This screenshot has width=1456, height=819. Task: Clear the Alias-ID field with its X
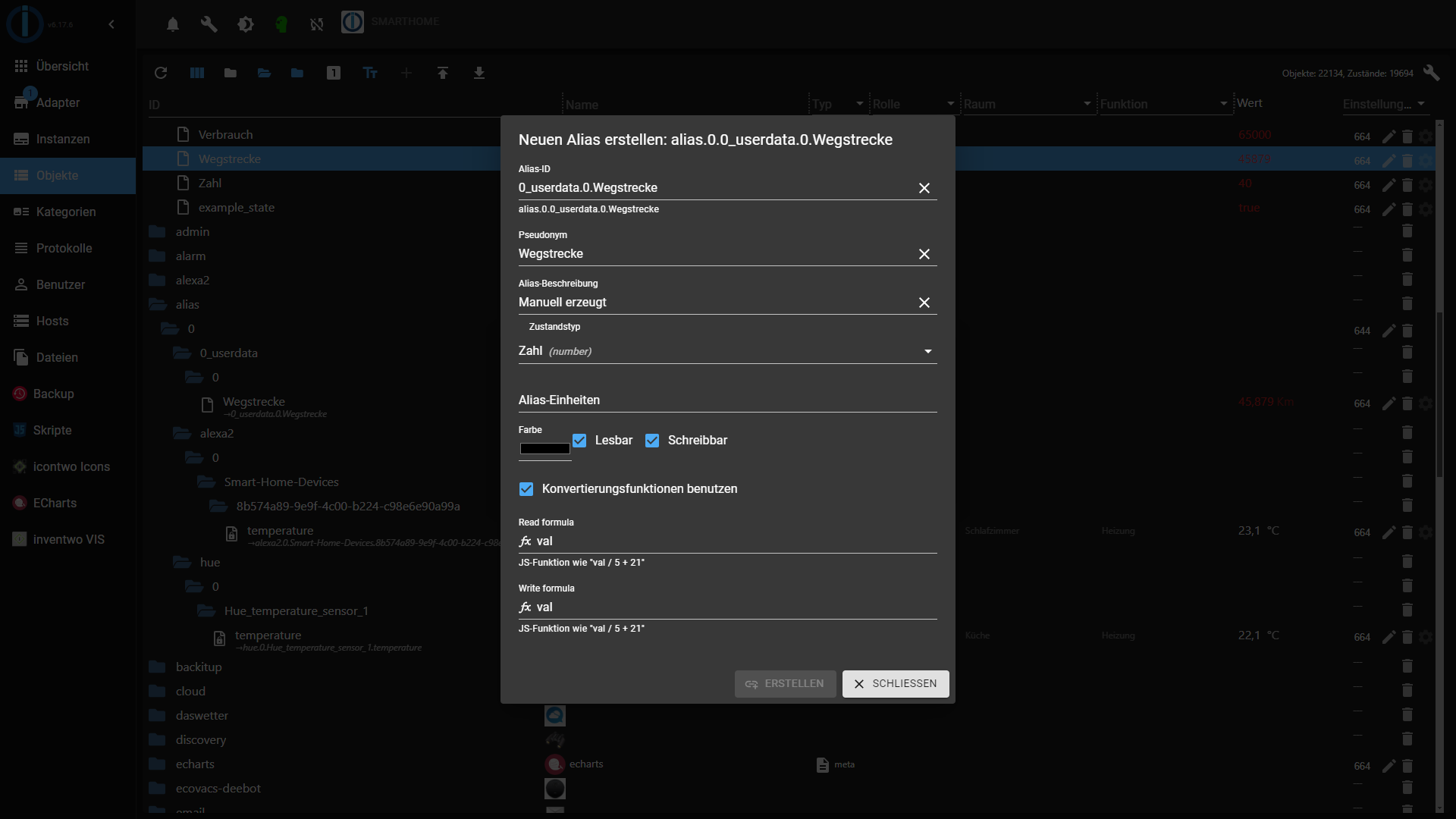[x=924, y=188]
